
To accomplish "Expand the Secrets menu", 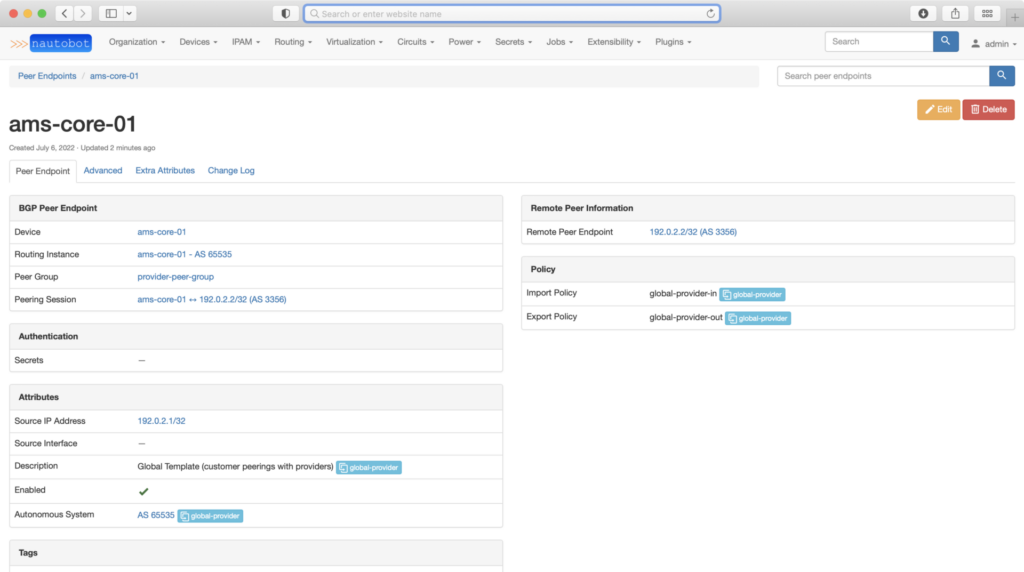I will 513,42.
